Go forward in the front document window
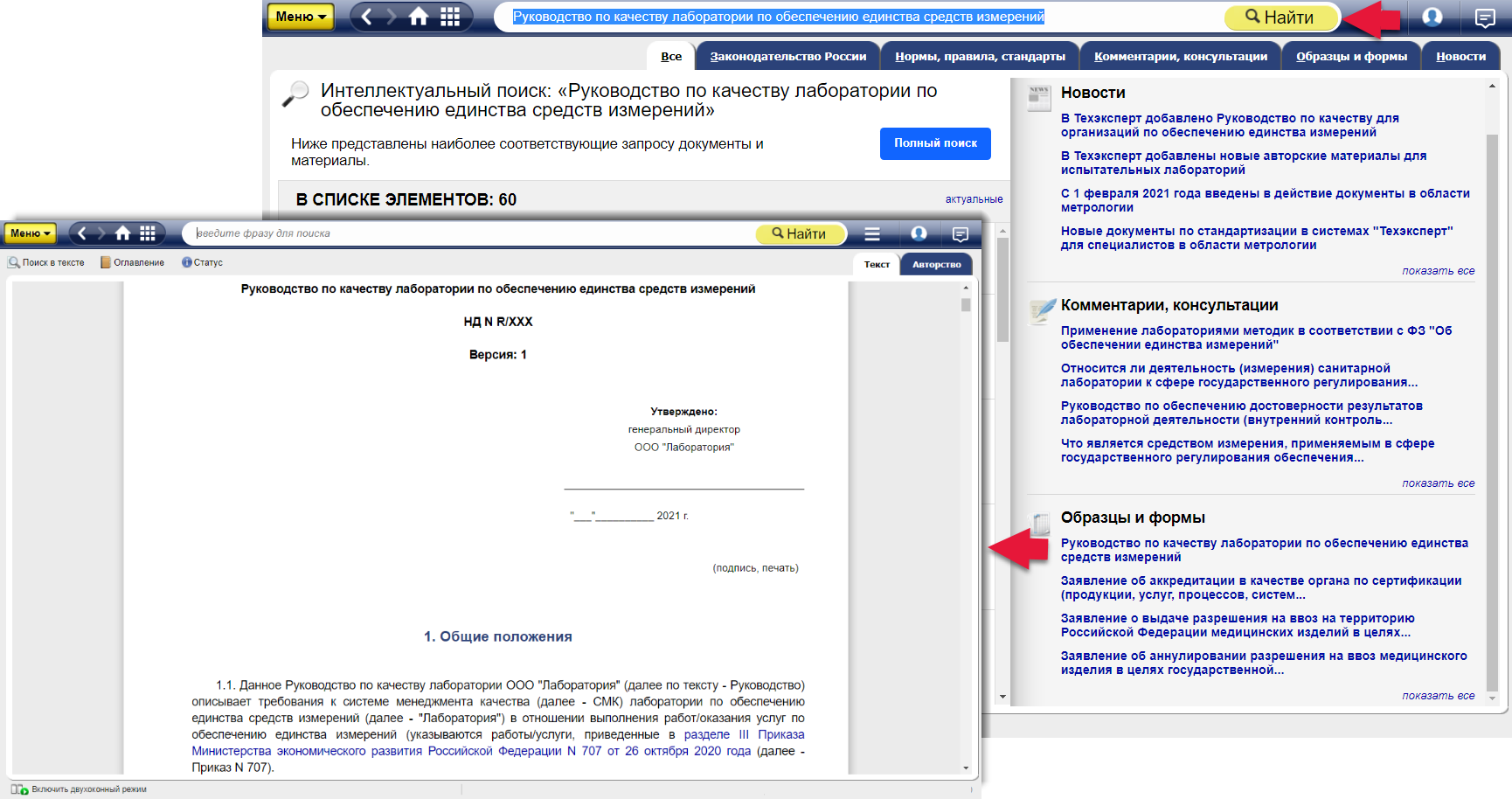Screen dimensions: 1512x799 [101, 233]
